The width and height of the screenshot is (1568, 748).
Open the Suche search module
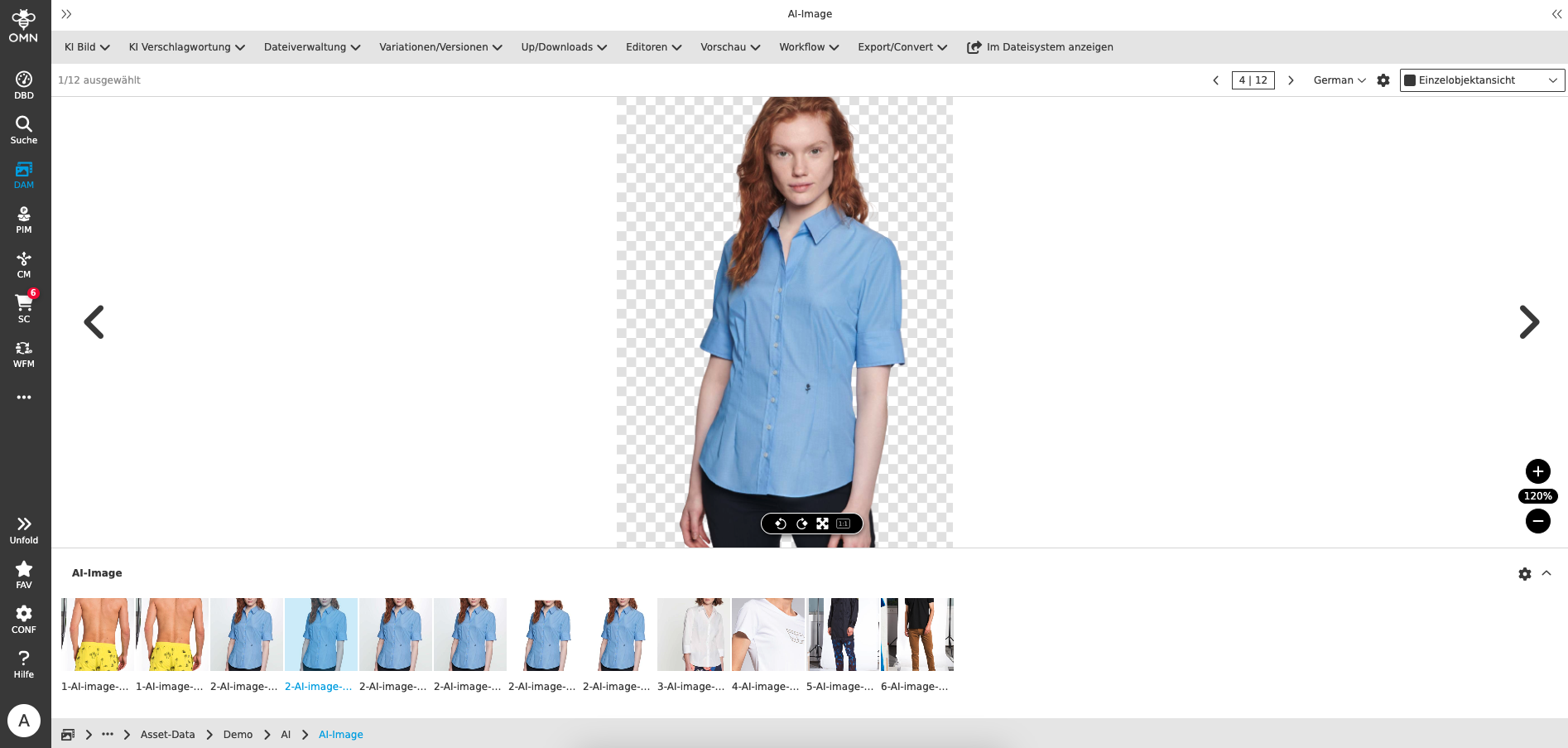click(23, 129)
